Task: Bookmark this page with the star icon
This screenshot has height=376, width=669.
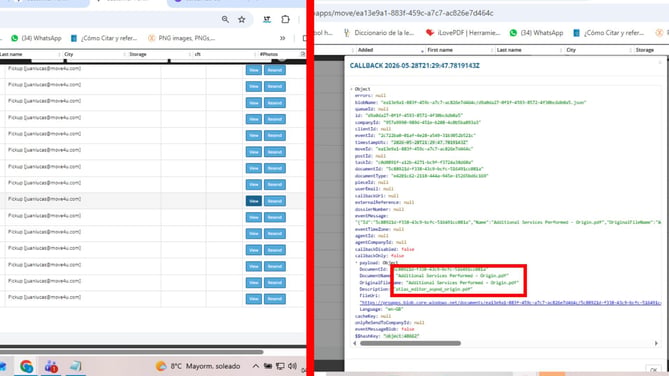Action: point(241,19)
